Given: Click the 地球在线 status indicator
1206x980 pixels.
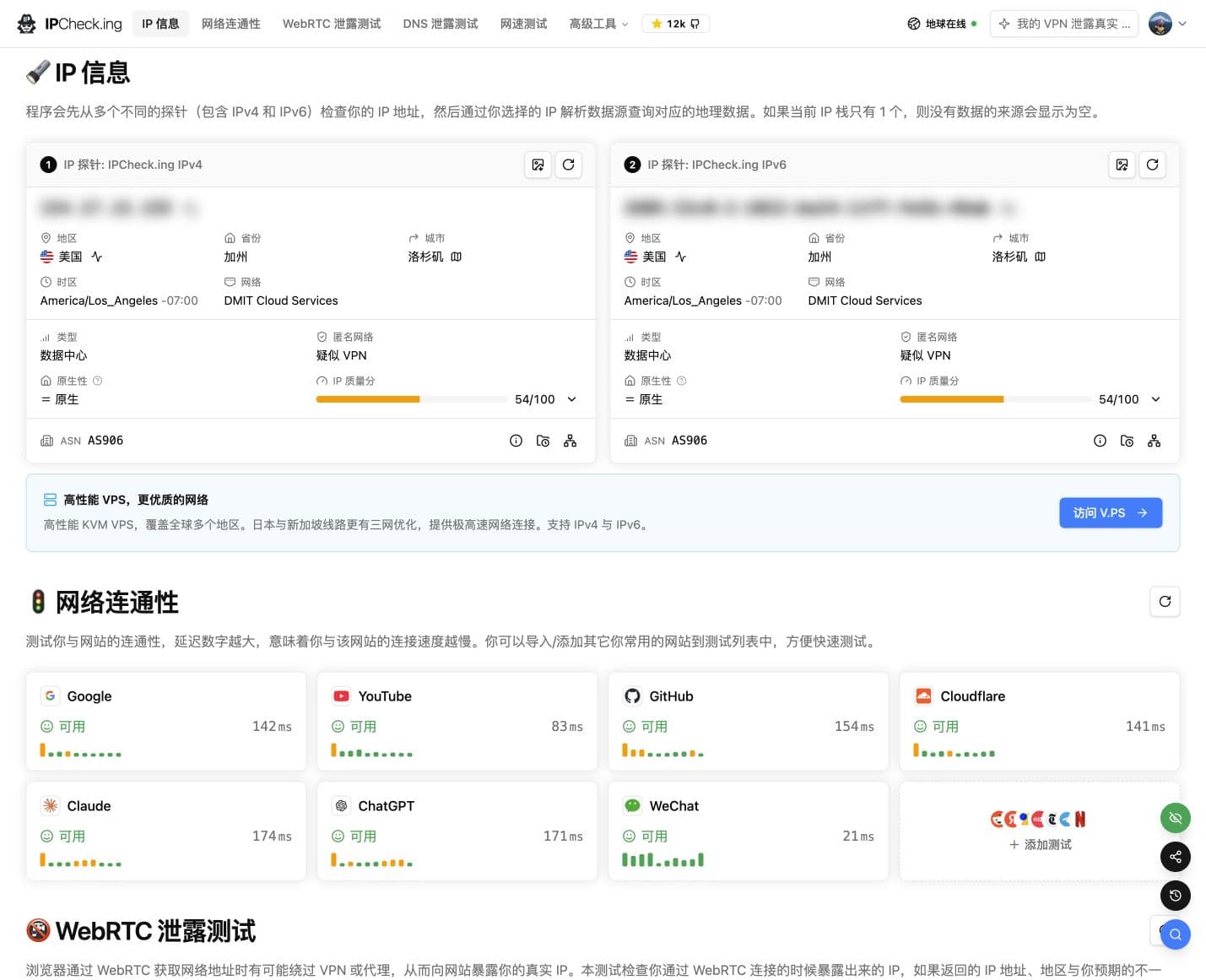Looking at the screenshot, I should click(942, 24).
